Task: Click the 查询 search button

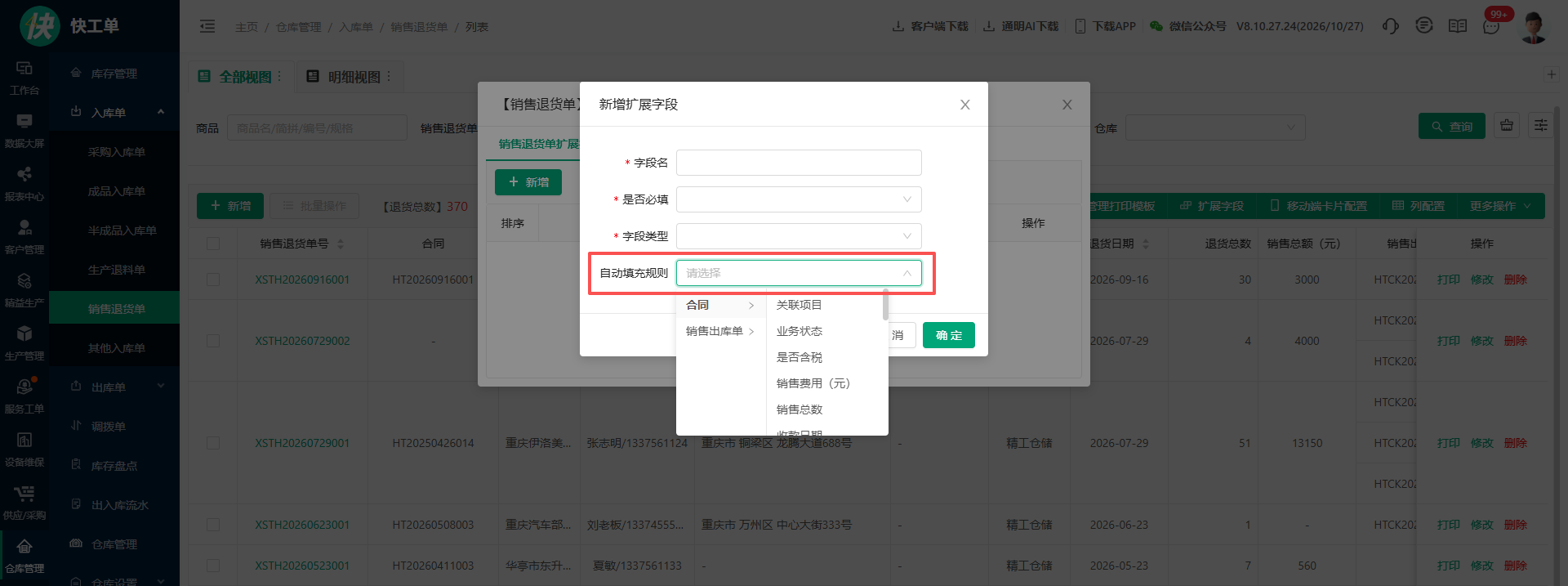Action: point(1452,126)
